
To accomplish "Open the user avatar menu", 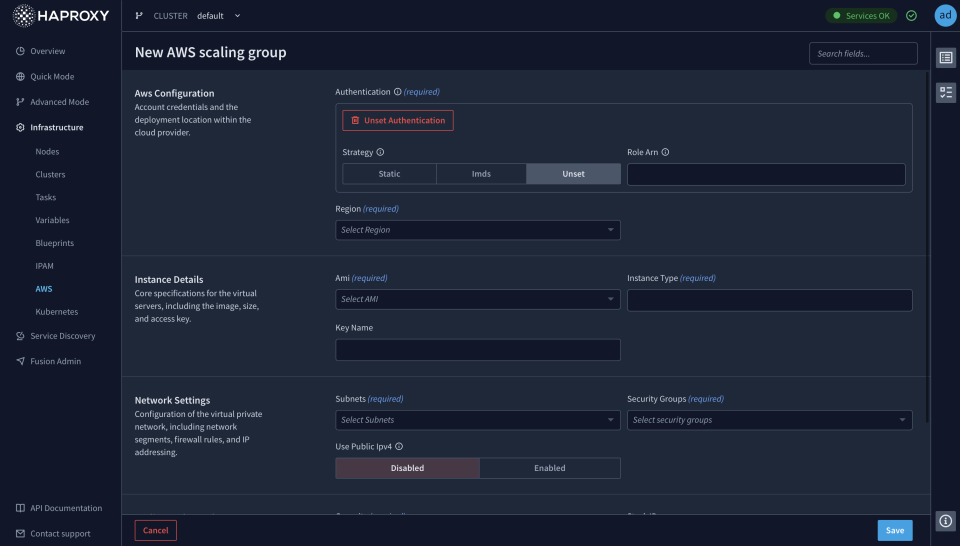I will coord(945,16).
